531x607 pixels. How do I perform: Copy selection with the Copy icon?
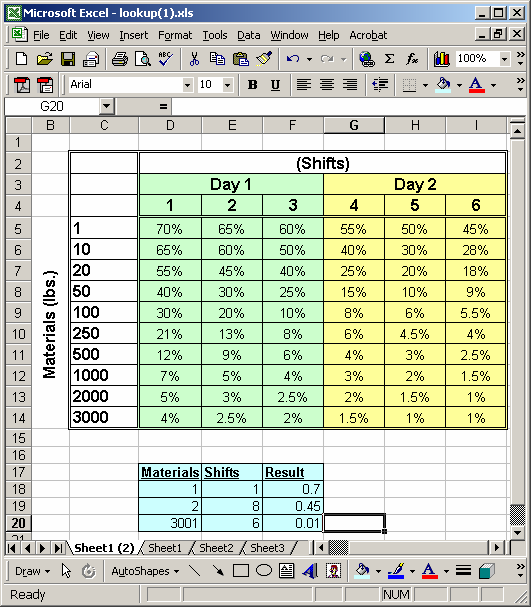[217, 59]
